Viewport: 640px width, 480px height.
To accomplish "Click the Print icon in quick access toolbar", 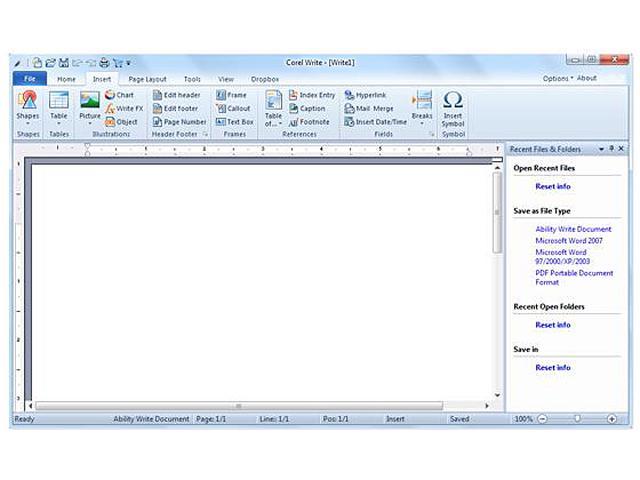I will pyautogui.click(x=103, y=62).
